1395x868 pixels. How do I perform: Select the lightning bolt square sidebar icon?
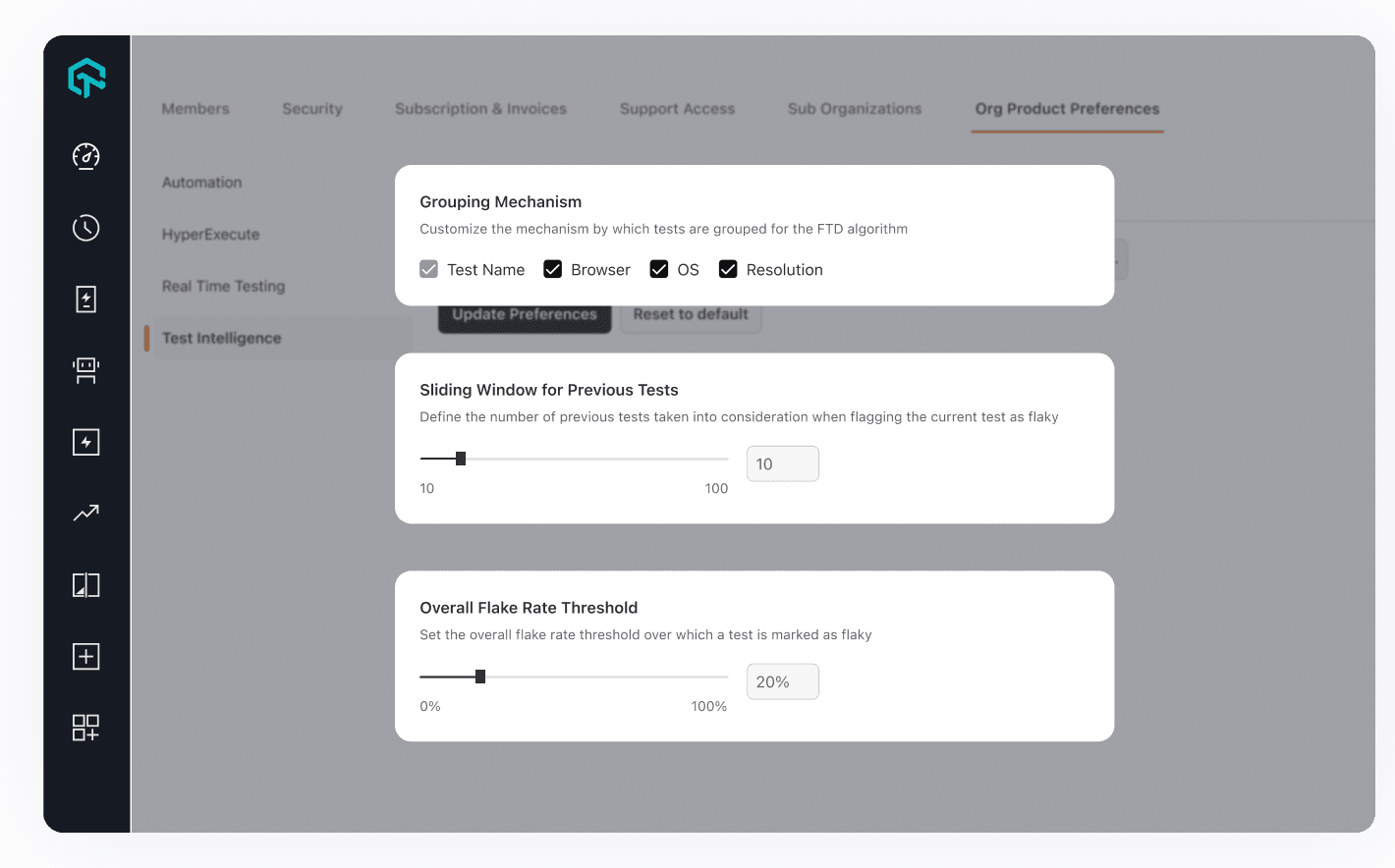click(x=85, y=442)
